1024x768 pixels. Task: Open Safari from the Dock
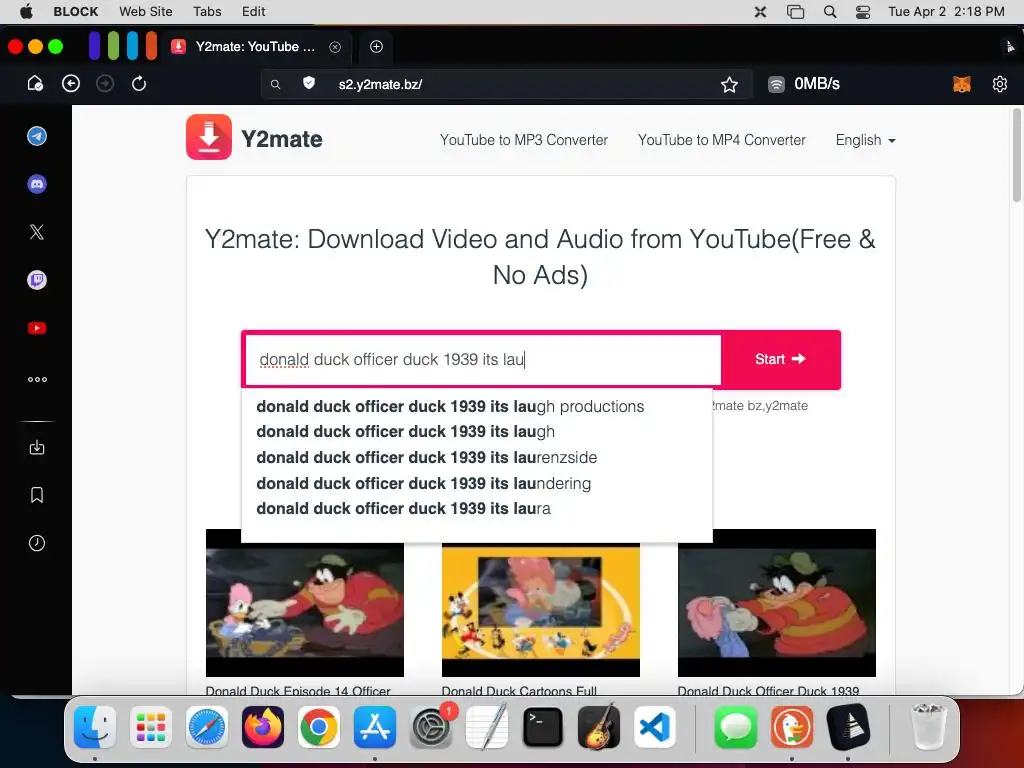[207, 727]
